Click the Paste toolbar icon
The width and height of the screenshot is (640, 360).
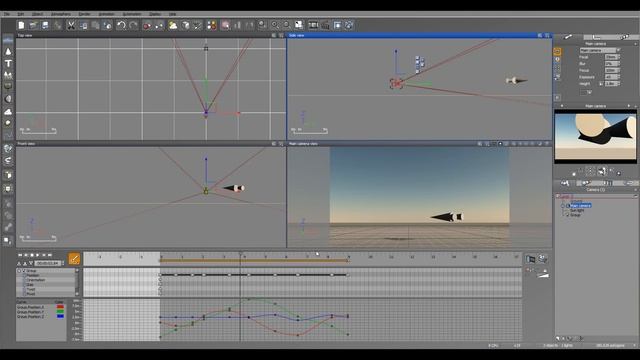tap(95, 25)
